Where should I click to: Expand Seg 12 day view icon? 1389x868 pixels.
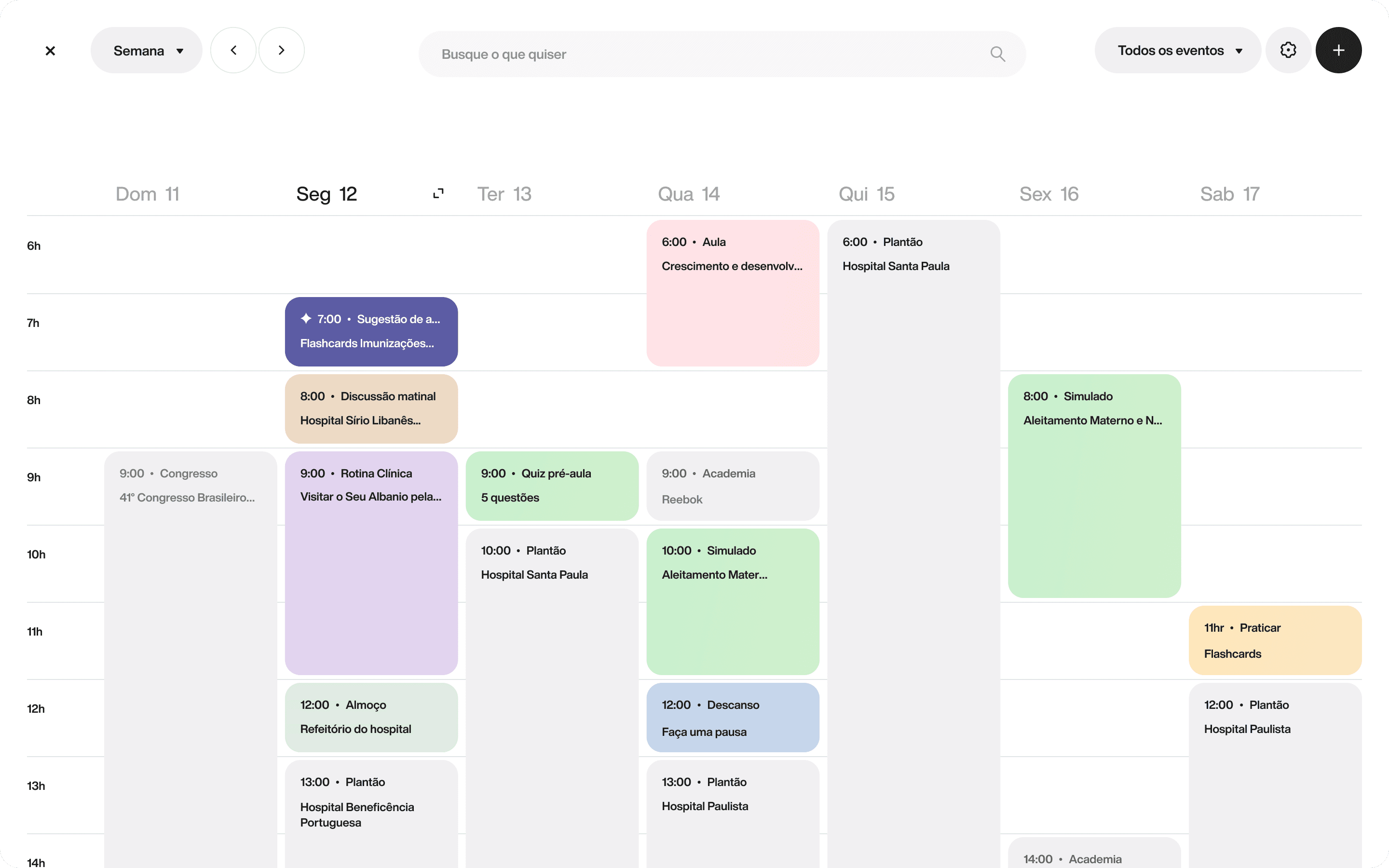[438, 193]
